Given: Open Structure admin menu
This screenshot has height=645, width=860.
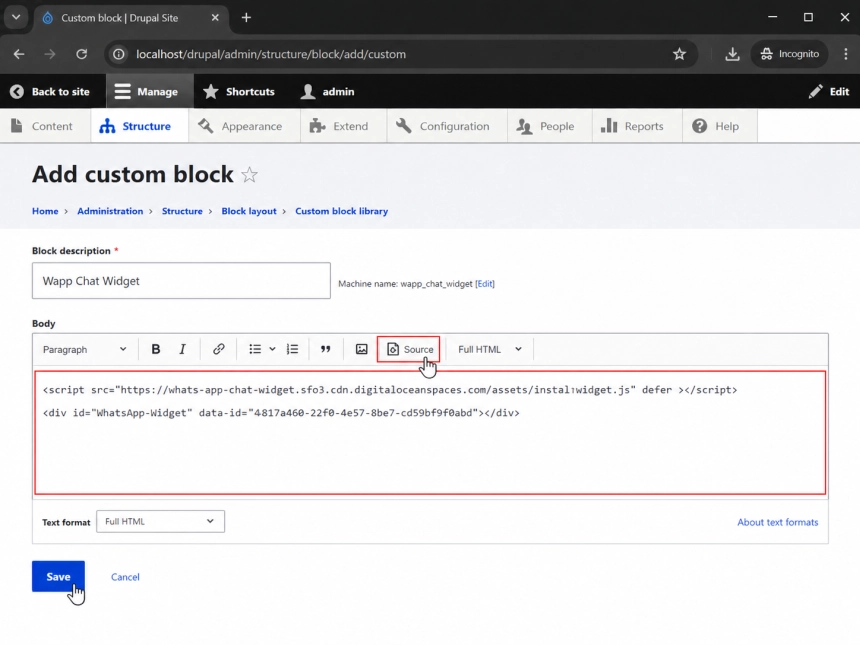Looking at the screenshot, I should (x=139, y=126).
